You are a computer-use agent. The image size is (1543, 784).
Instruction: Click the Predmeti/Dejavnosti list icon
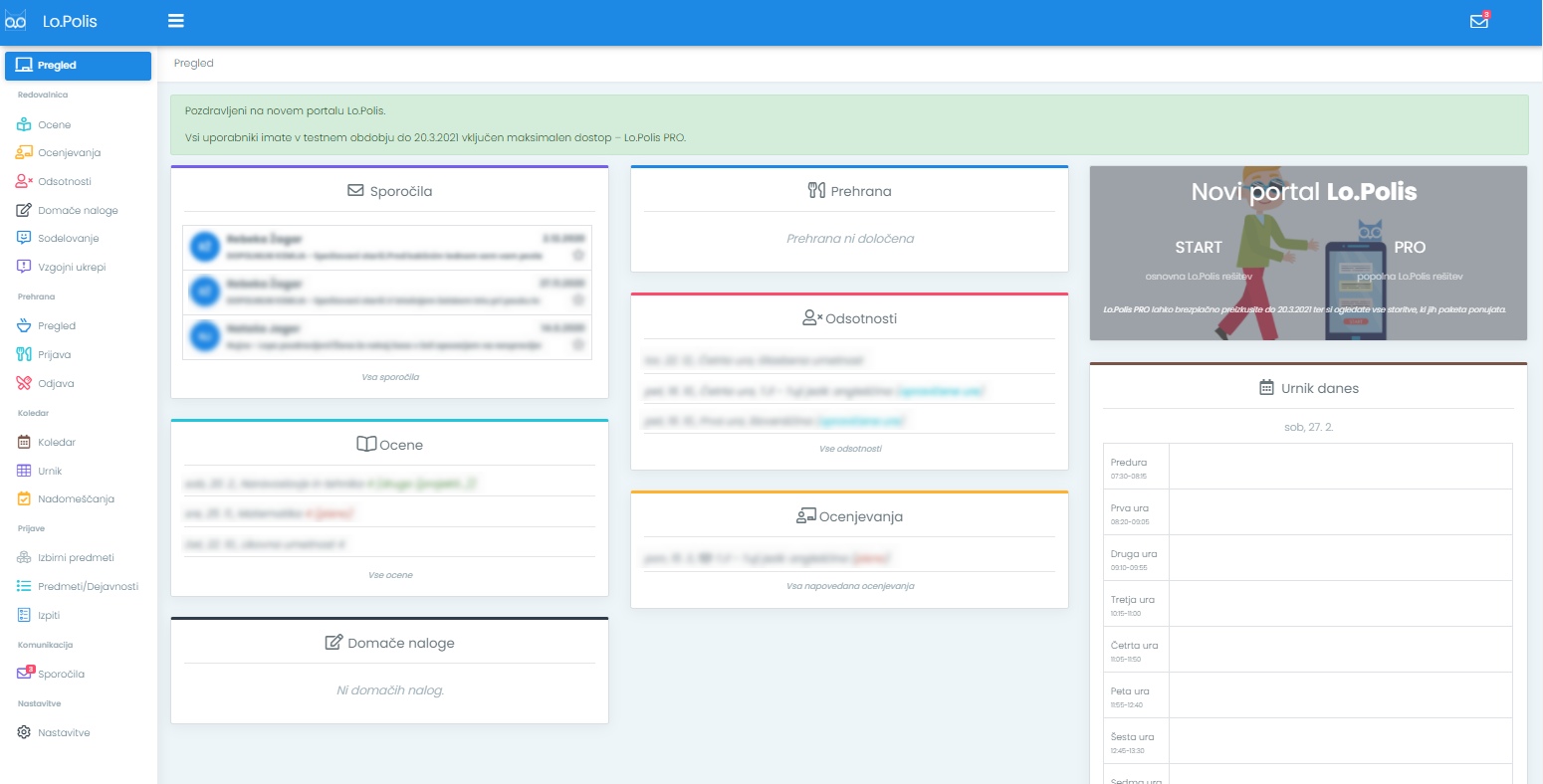click(x=24, y=587)
